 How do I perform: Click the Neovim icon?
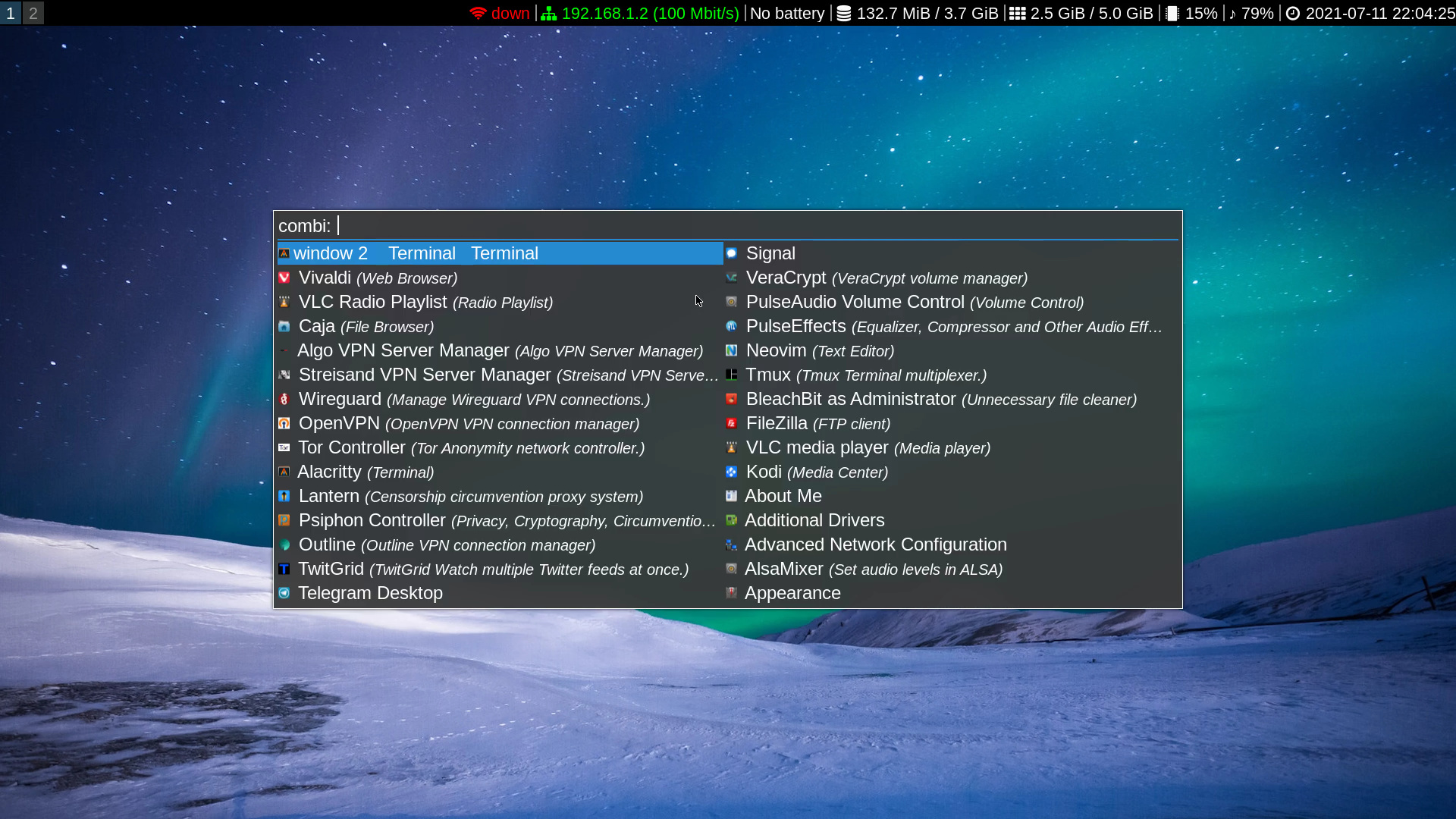[x=732, y=350]
